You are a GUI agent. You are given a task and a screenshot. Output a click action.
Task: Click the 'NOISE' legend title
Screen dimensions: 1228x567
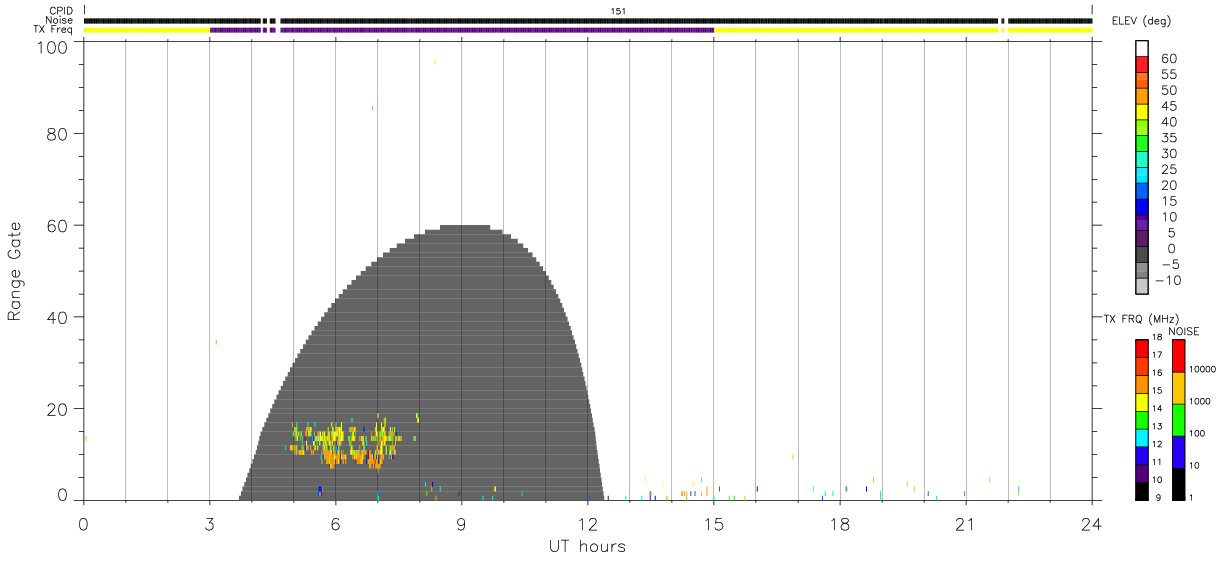tap(1183, 331)
